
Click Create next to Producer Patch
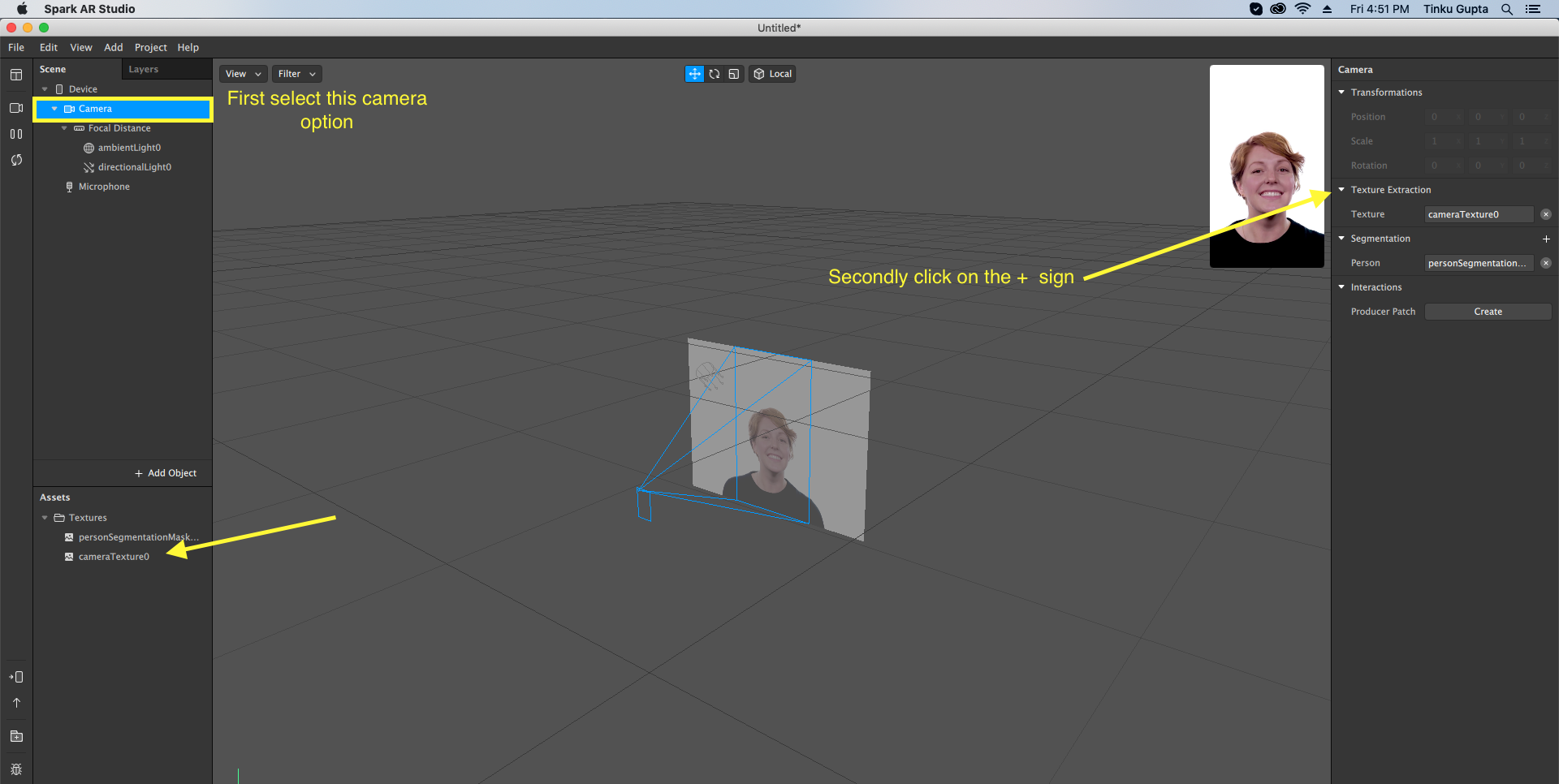point(1488,312)
